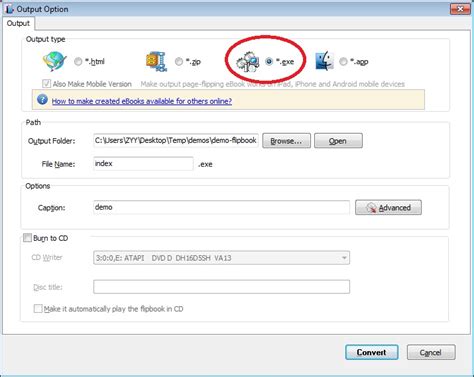Click the Convert button
The width and height of the screenshot is (474, 377).
point(372,352)
